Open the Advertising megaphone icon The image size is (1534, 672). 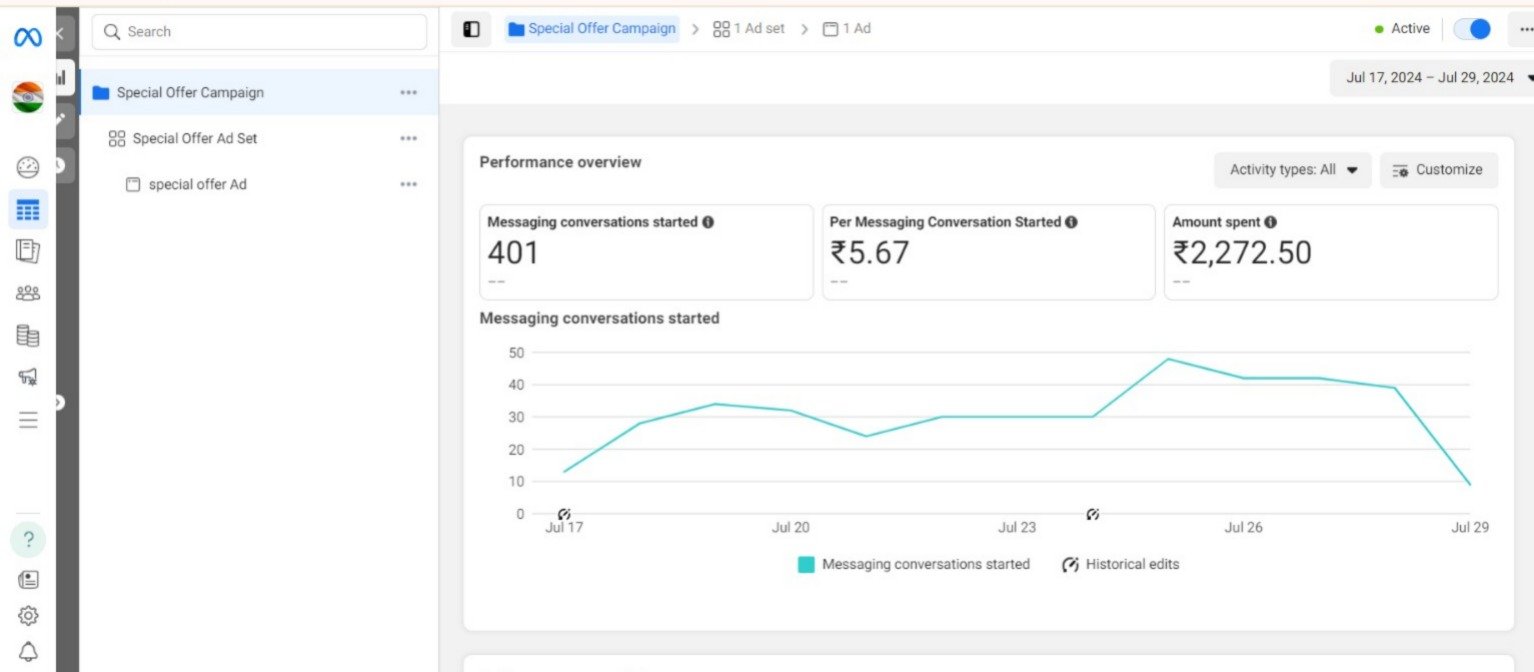point(28,377)
